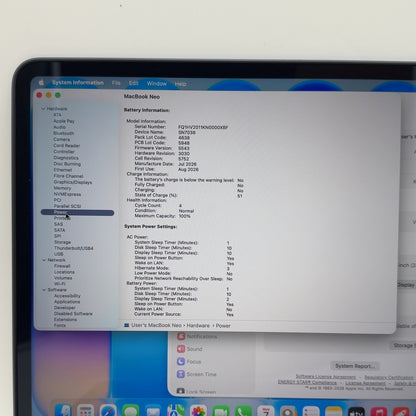Screen dimensions: 416x416
Task: Click the System Report button
Action: [354, 366]
